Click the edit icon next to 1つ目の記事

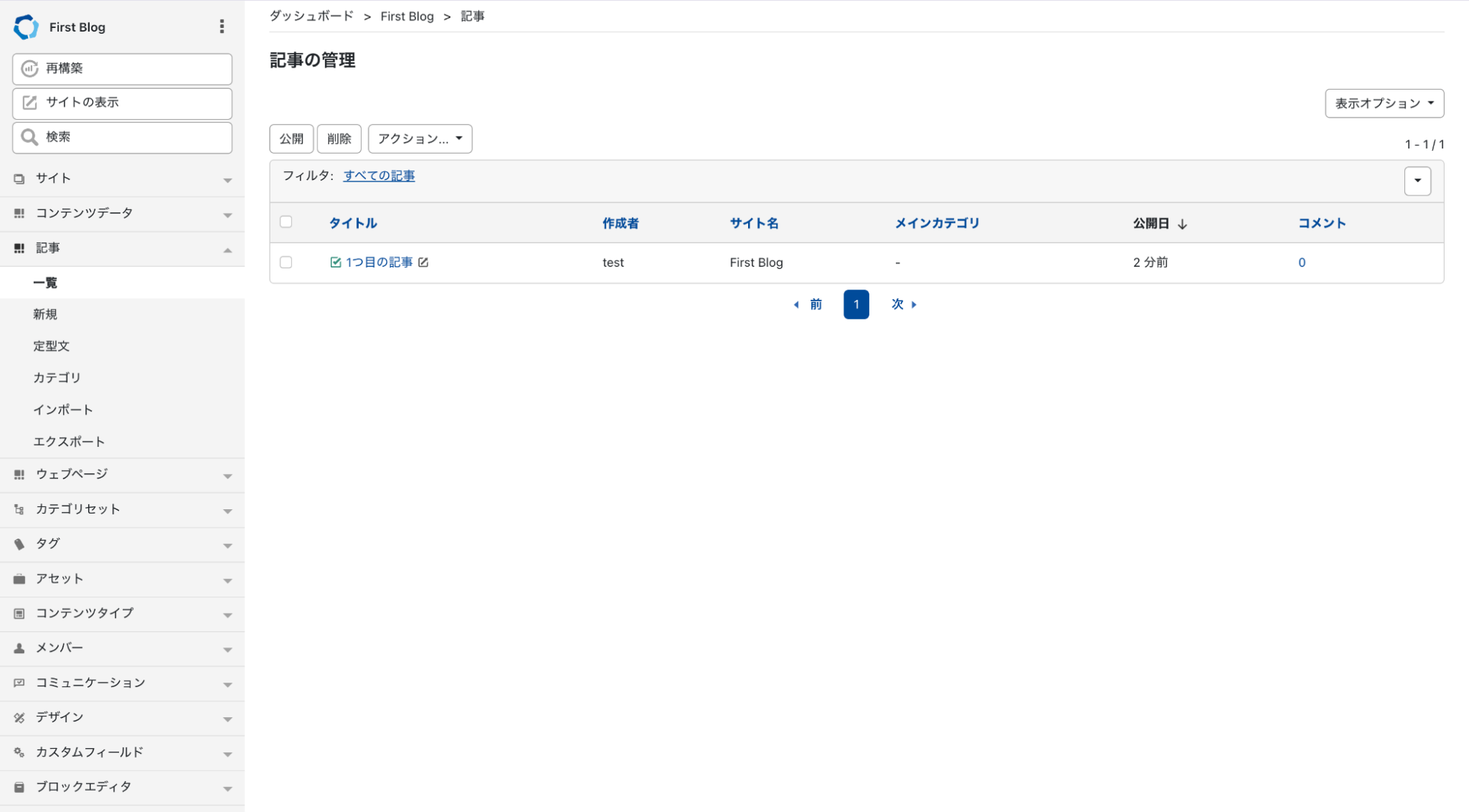point(423,262)
